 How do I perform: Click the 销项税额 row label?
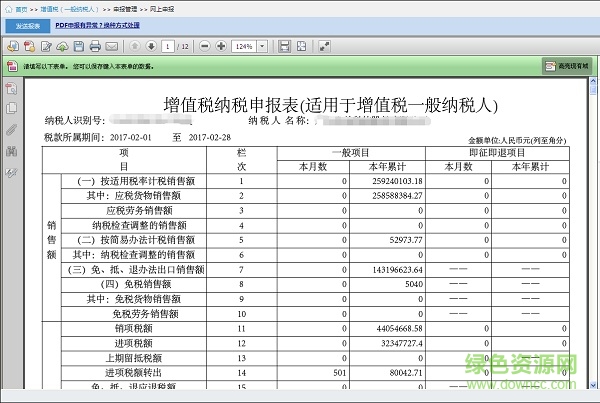pyautogui.click(x=134, y=328)
